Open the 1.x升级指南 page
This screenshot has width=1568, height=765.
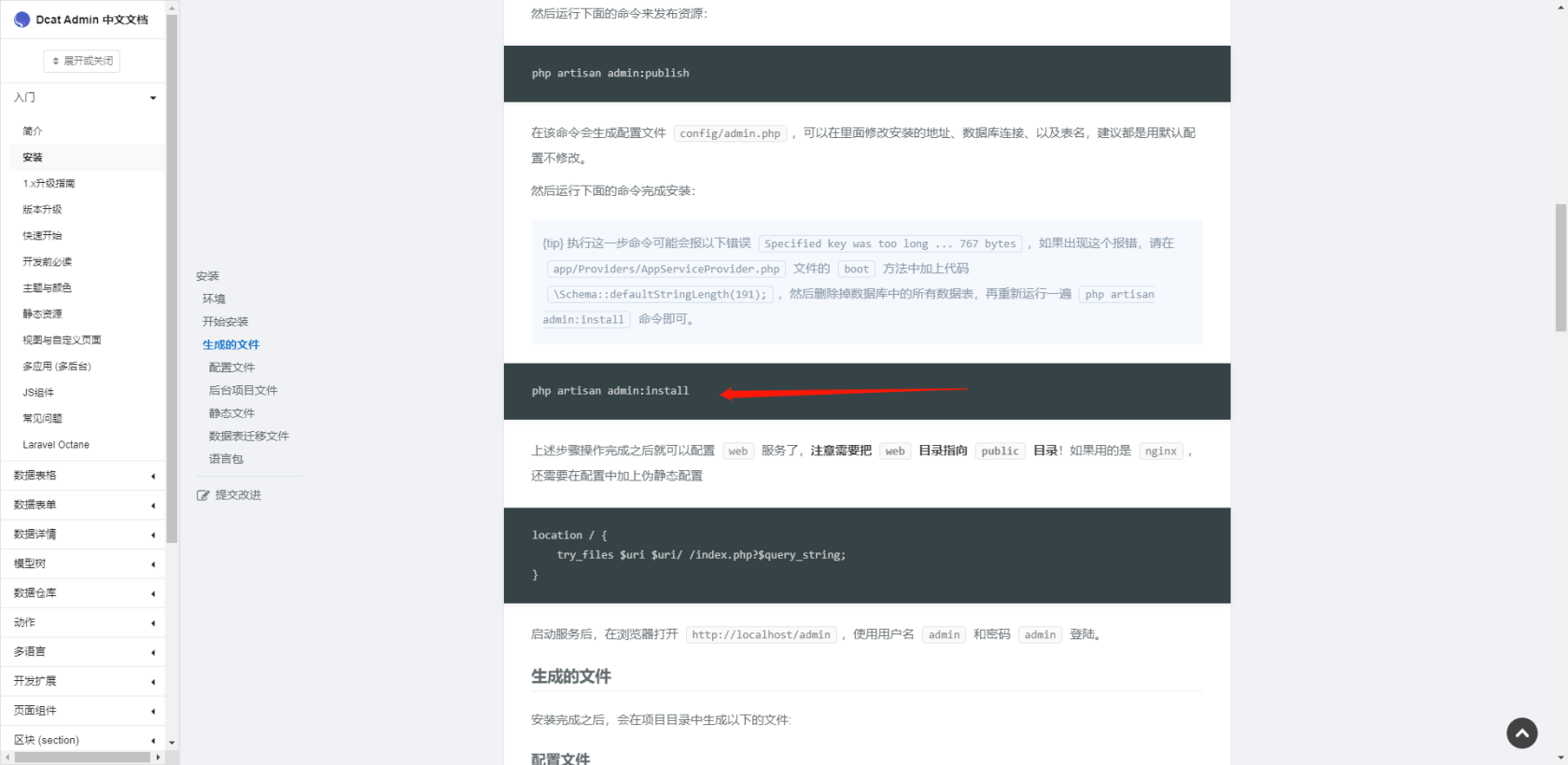tap(49, 184)
